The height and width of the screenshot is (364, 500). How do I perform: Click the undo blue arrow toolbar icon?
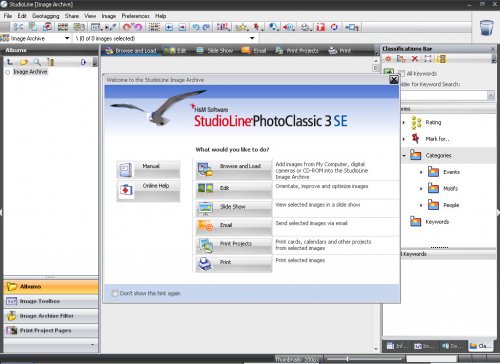point(196,27)
